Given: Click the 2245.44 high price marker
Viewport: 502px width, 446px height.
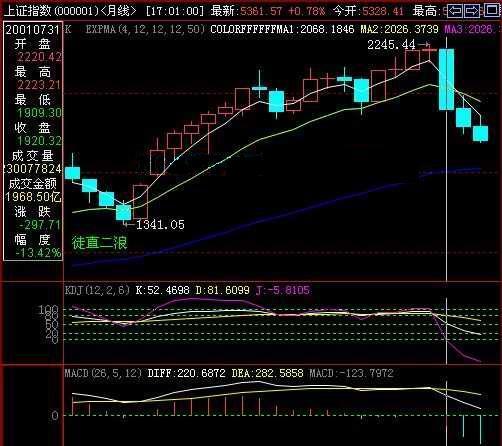Looking at the screenshot, I should tap(391, 45).
